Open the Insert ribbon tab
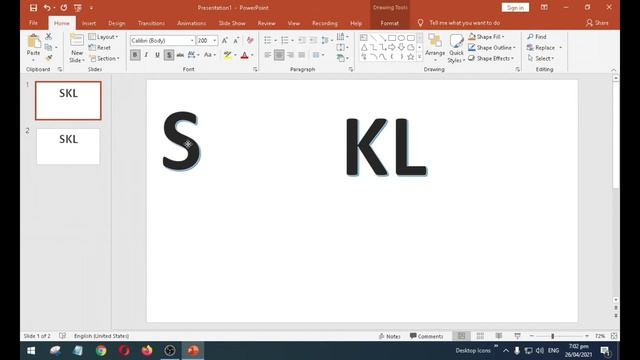 click(89, 23)
